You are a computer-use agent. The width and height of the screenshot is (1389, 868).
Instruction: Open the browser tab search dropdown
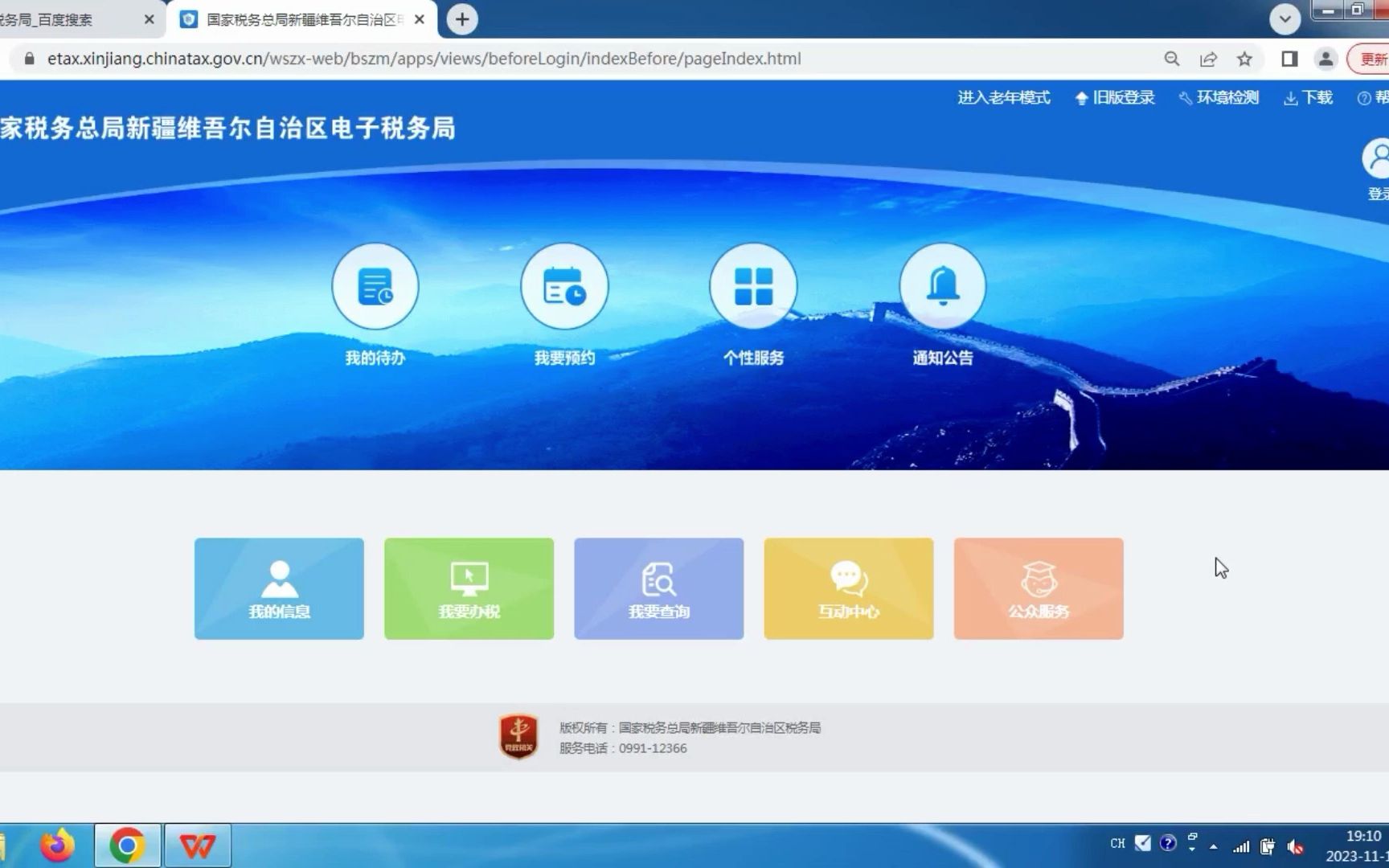tap(1285, 18)
